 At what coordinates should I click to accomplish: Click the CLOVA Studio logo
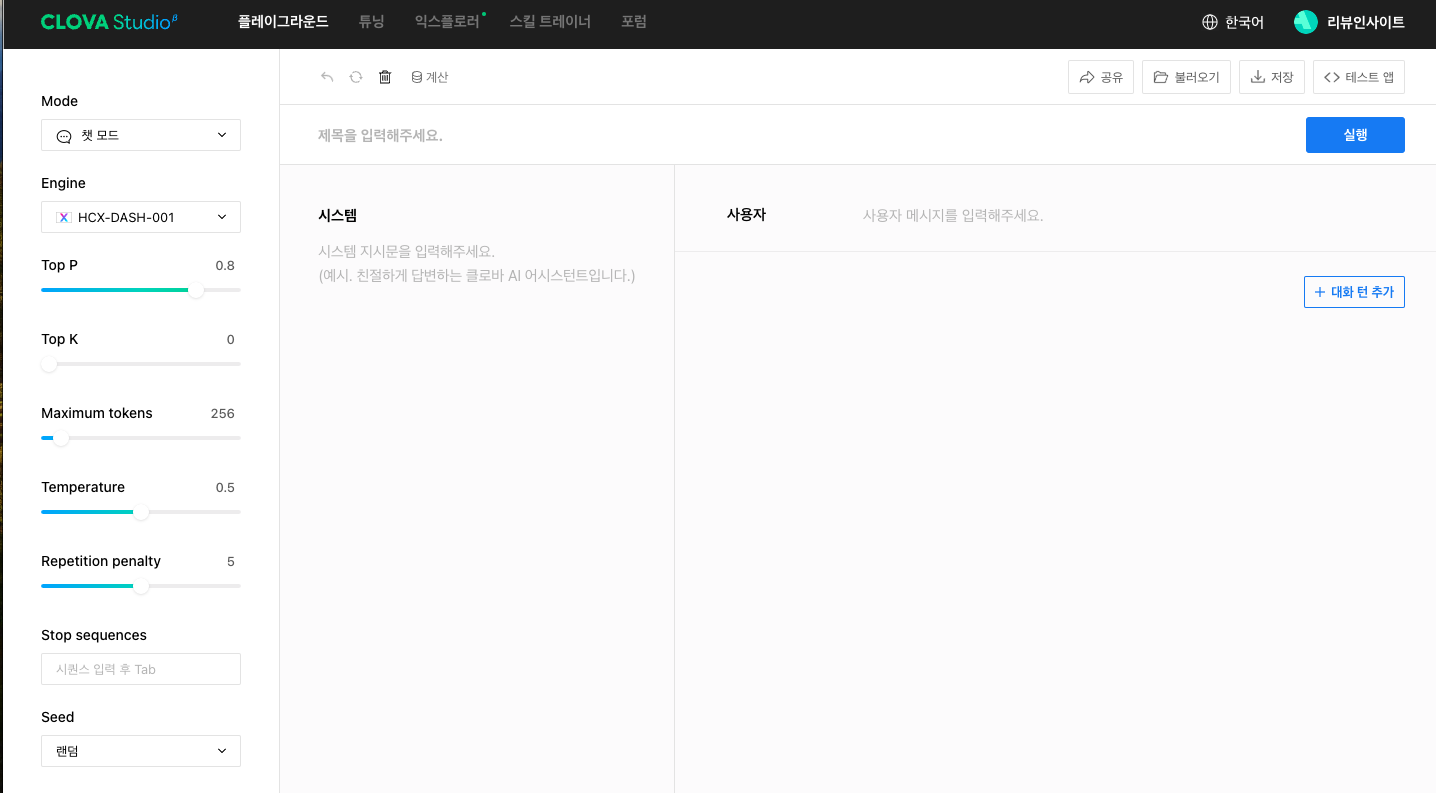point(109,22)
